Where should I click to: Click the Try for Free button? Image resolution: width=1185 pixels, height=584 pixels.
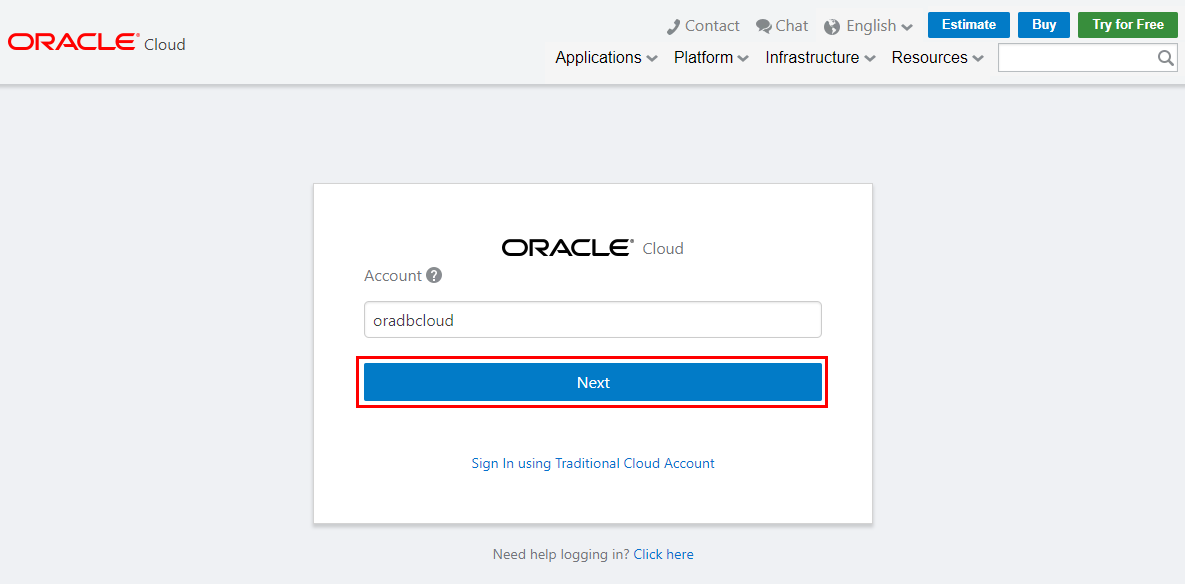1128,25
